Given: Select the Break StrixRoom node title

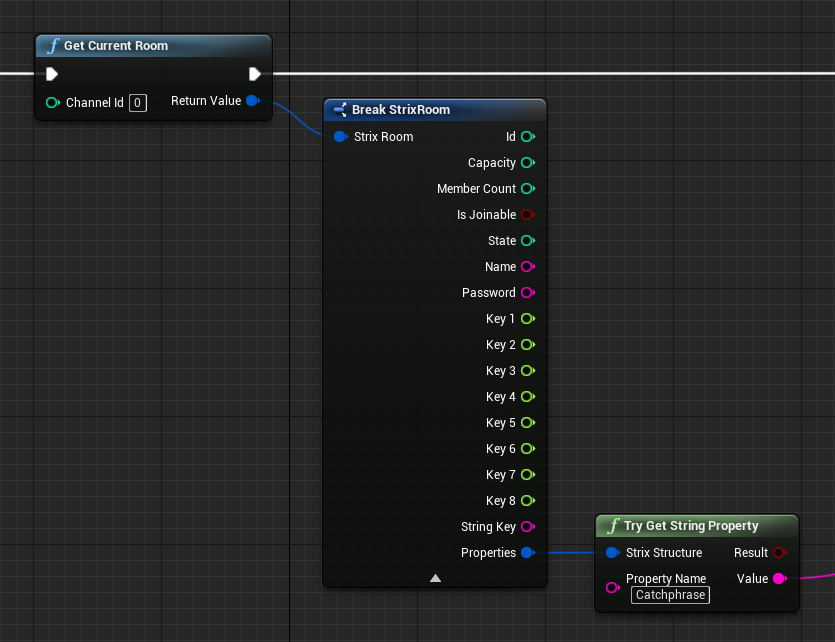Looking at the screenshot, I should point(401,110).
